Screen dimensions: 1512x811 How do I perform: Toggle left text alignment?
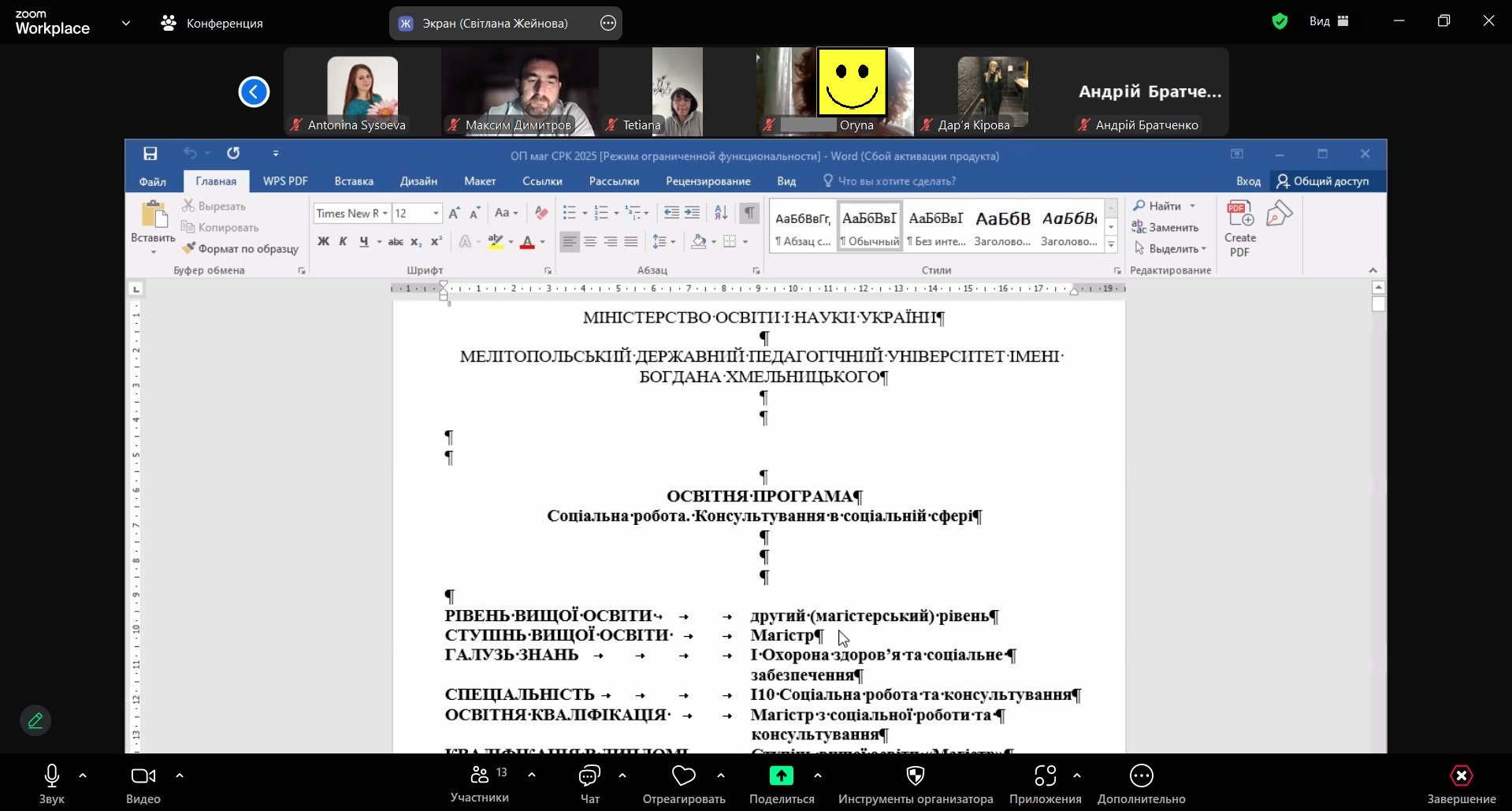click(570, 242)
